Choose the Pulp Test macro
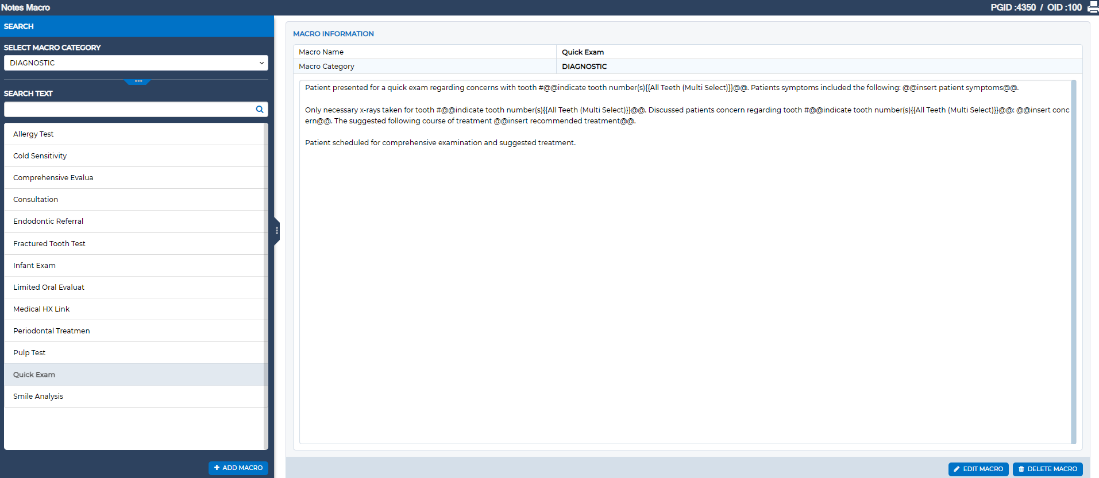The height and width of the screenshot is (478, 1099). (x=135, y=353)
